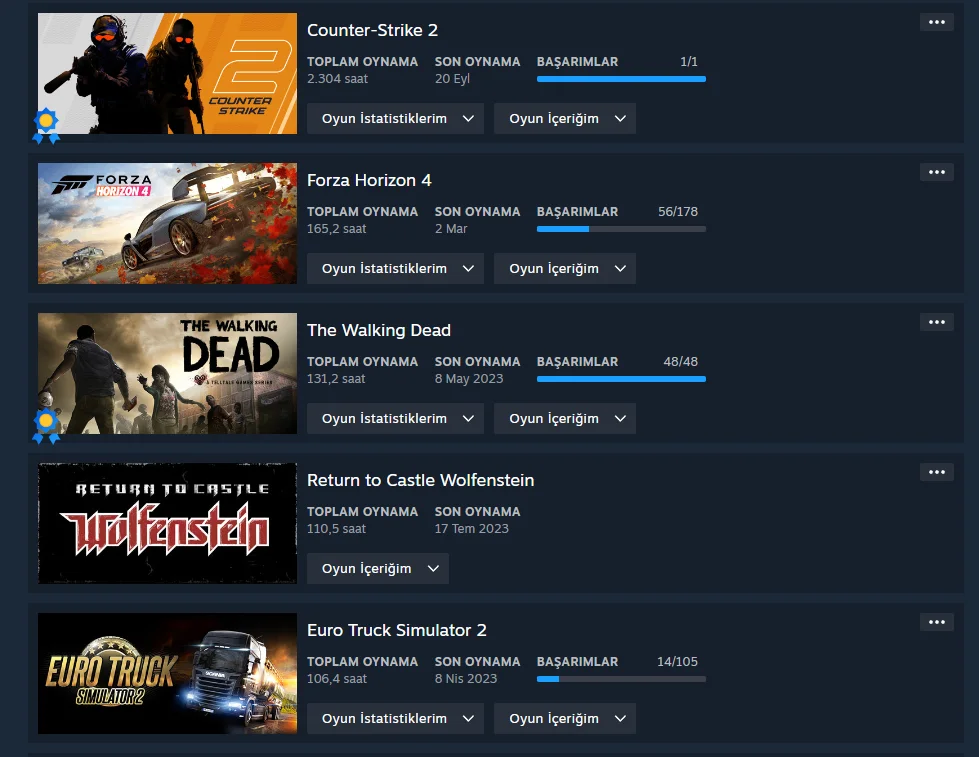The image size is (979, 757).
Task: Open the Euro Truck Simulator 2 cover thumbnail
Action: (x=167, y=673)
